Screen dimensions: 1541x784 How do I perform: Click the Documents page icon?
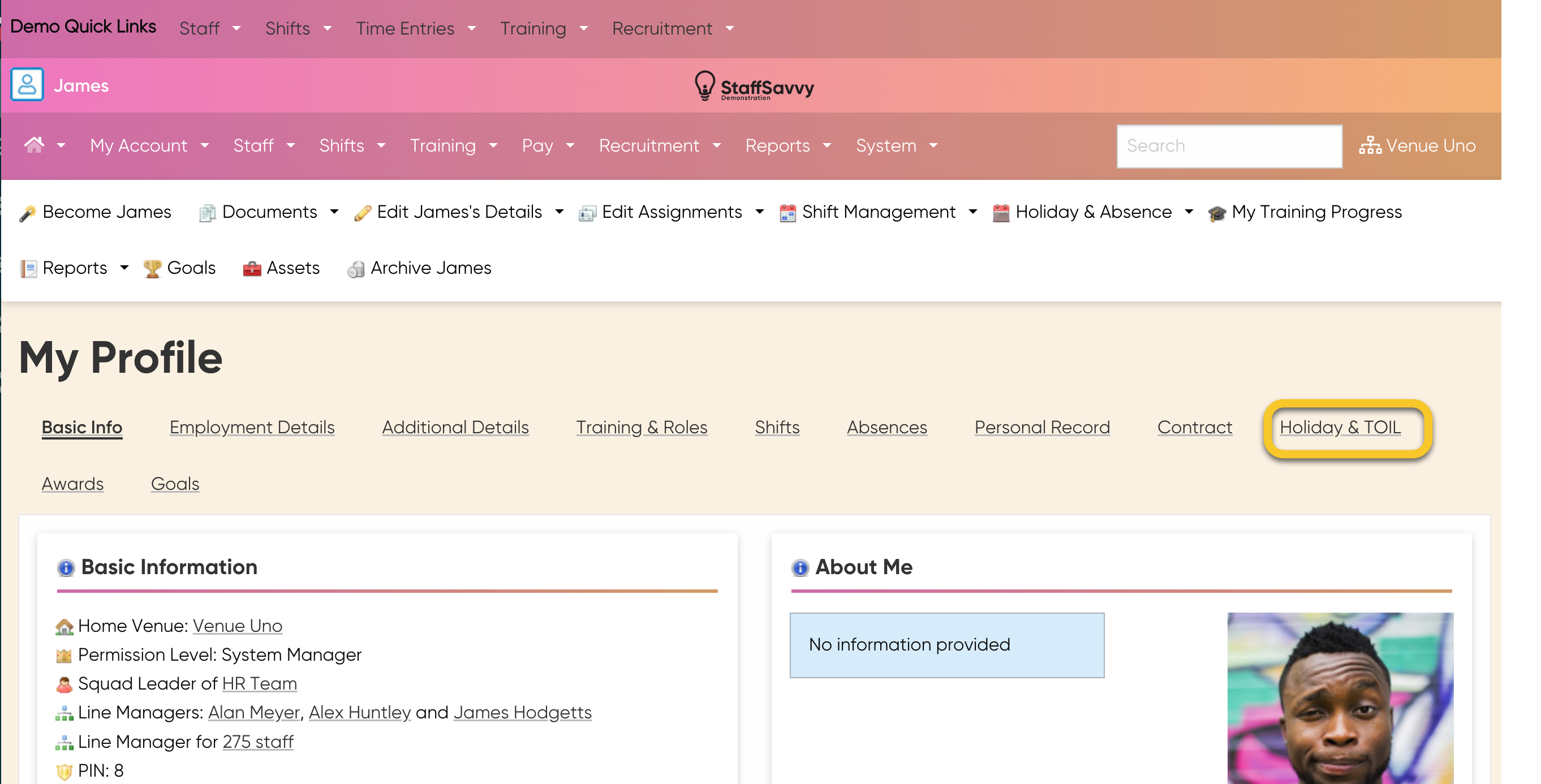point(207,213)
